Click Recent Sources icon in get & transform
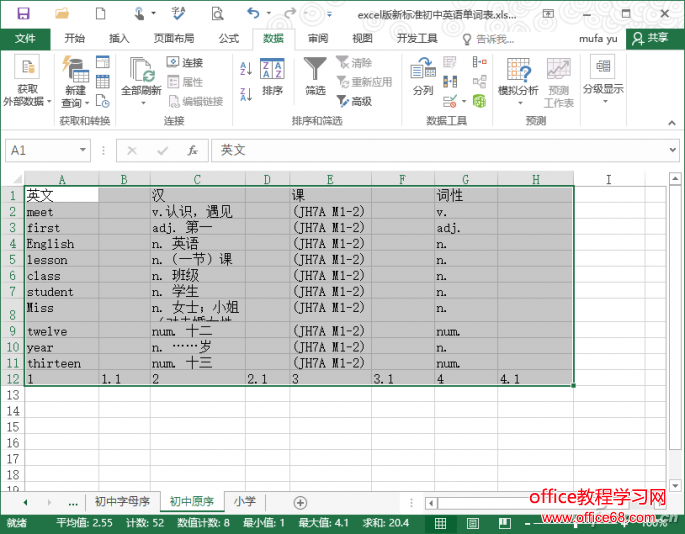685x534 pixels. point(103,101)
